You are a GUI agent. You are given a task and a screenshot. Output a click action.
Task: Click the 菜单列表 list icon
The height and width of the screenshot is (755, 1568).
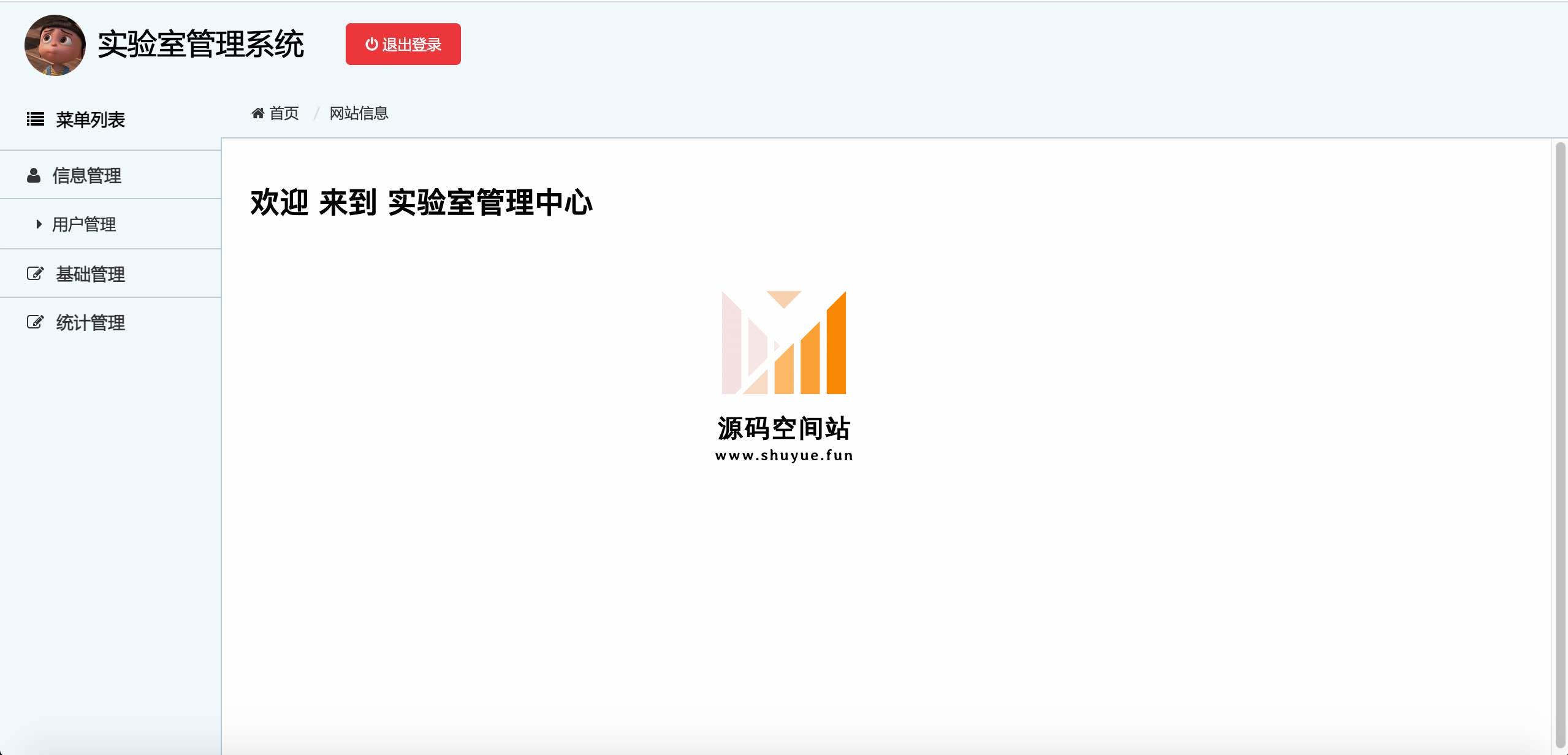coord(36,119)
